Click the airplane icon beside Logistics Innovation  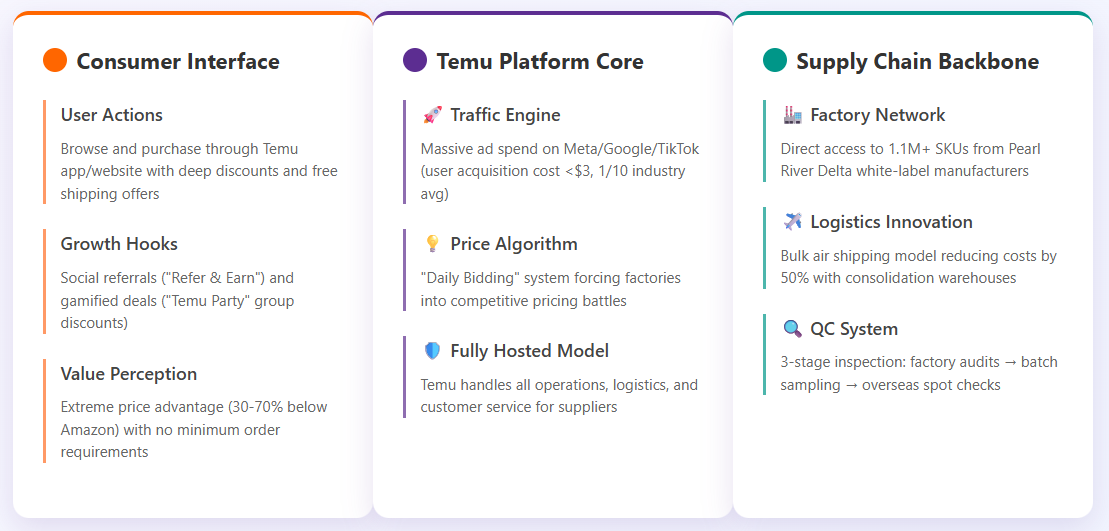tap(792, 222)
